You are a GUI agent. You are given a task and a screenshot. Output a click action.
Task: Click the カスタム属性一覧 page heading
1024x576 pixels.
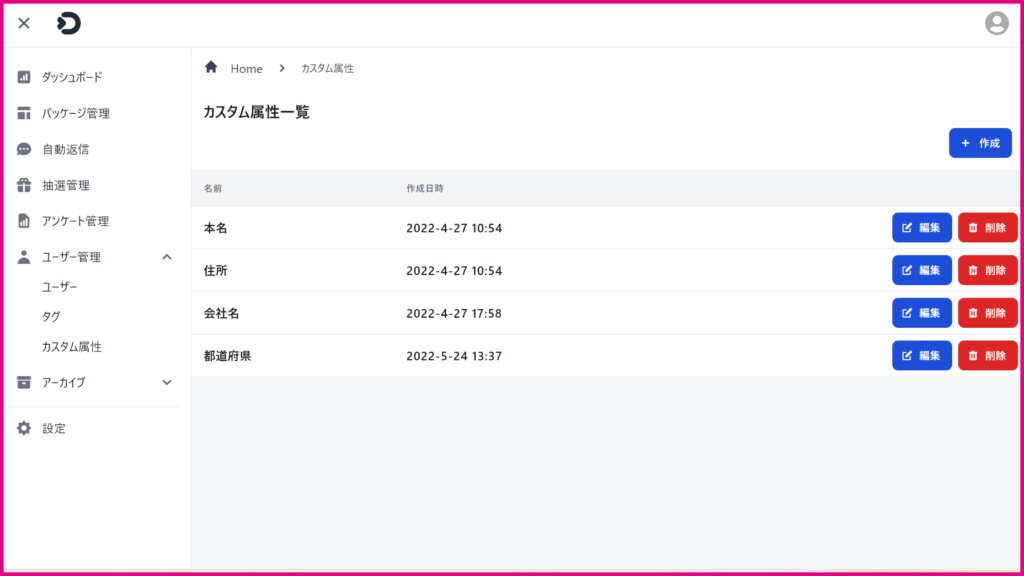click(x=257, y=112)
